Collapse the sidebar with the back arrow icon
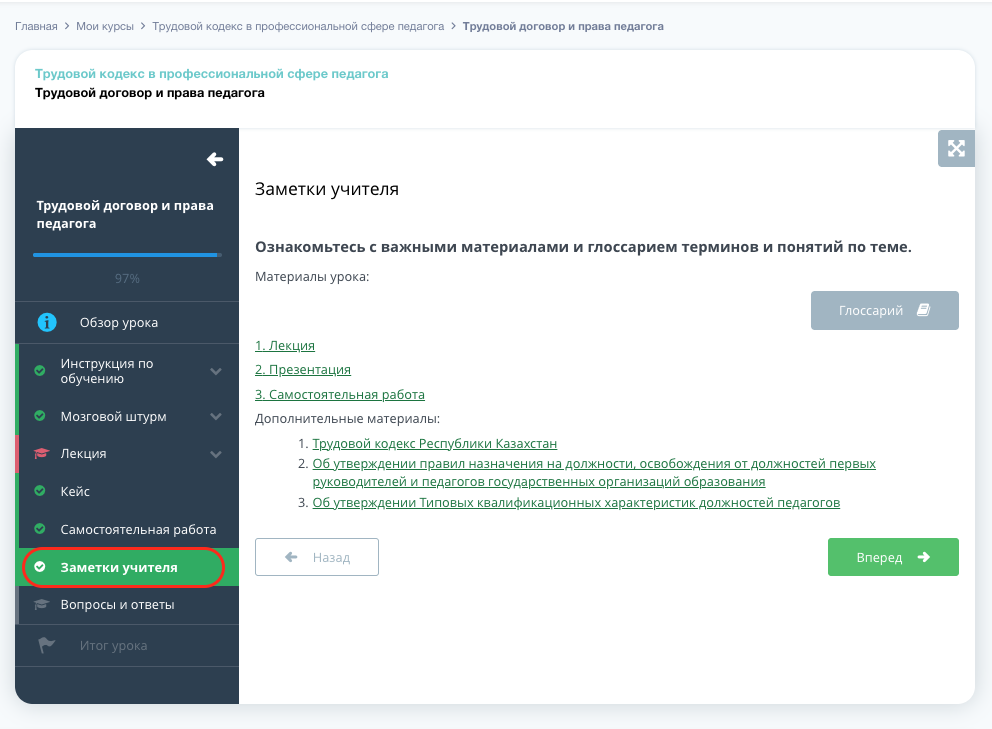992x729 pixels. (x=215, y=159)
